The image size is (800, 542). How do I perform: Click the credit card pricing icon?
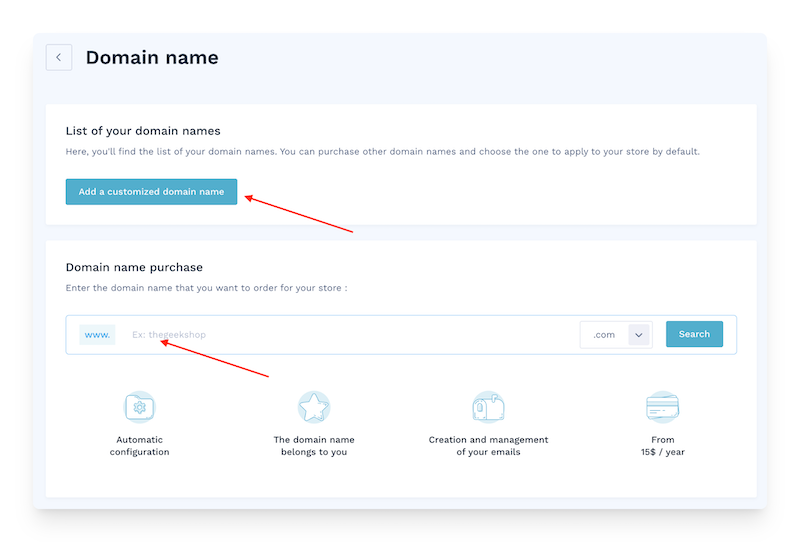[x=662, y=407]
